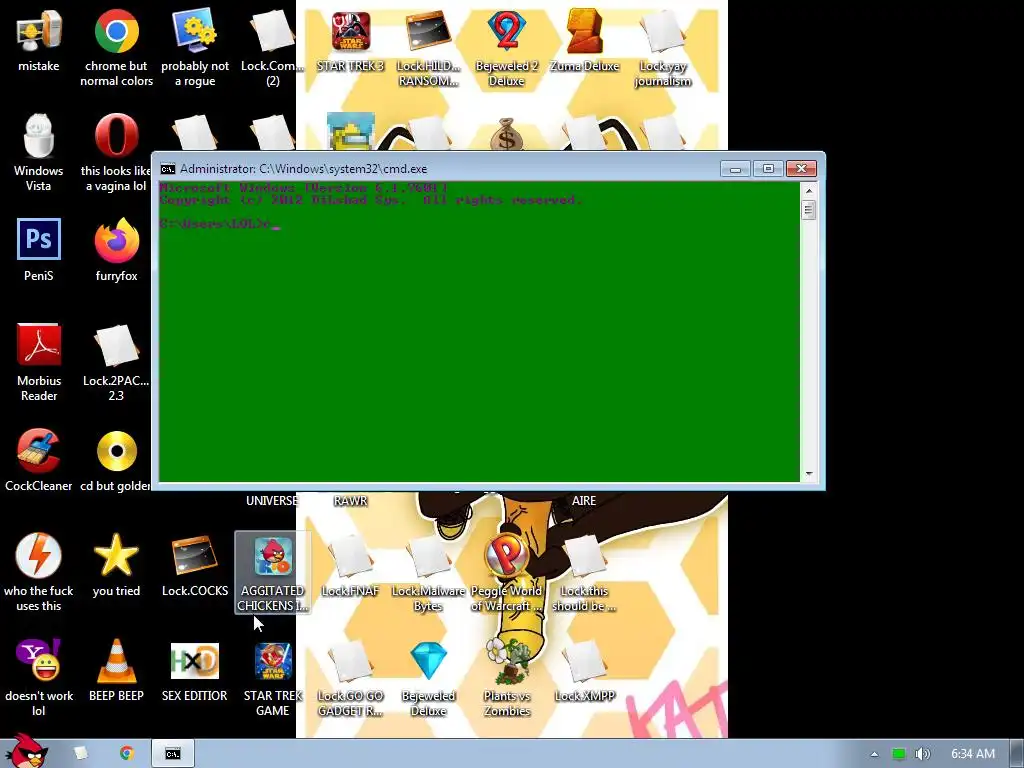Select the red Opera desktop icon
1024x768 pixels.
coord(116,136)
